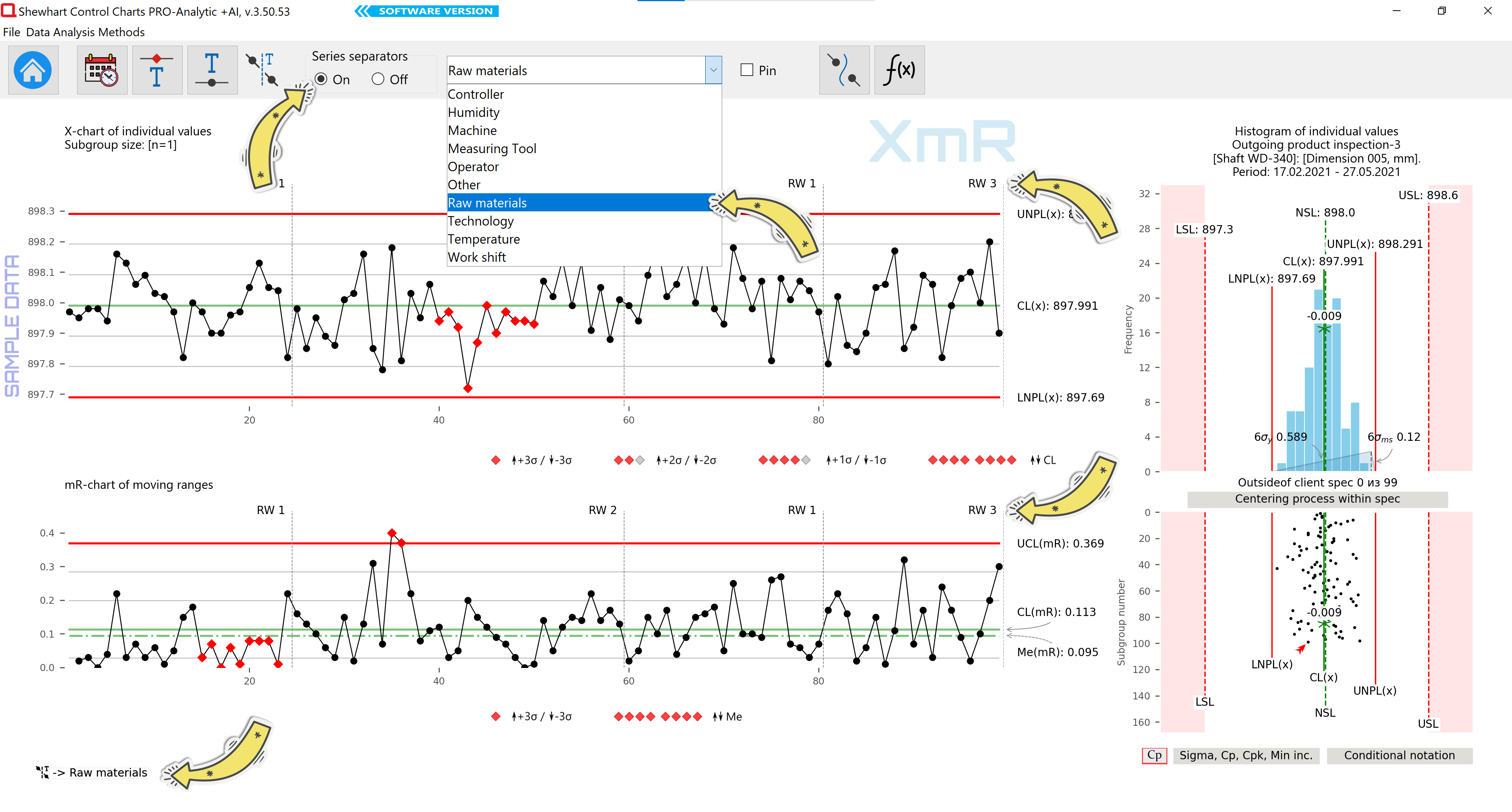The width and height of the screenshot is (1512, 812).
Task: Open the calendar date-time tool
Action: [x=102, y=70]
